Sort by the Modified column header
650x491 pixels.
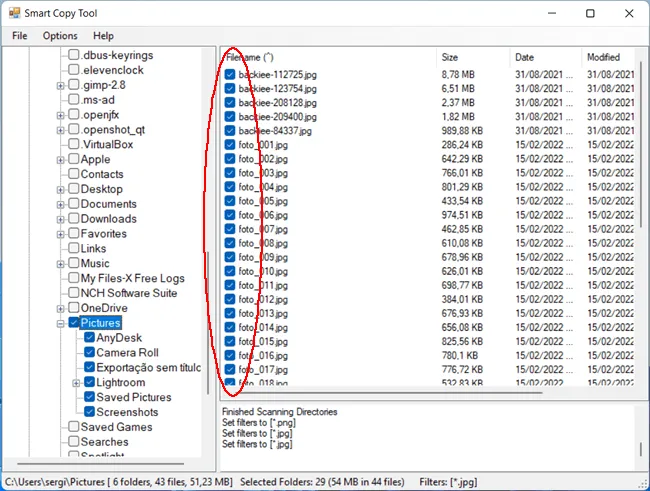pos(608,57)
